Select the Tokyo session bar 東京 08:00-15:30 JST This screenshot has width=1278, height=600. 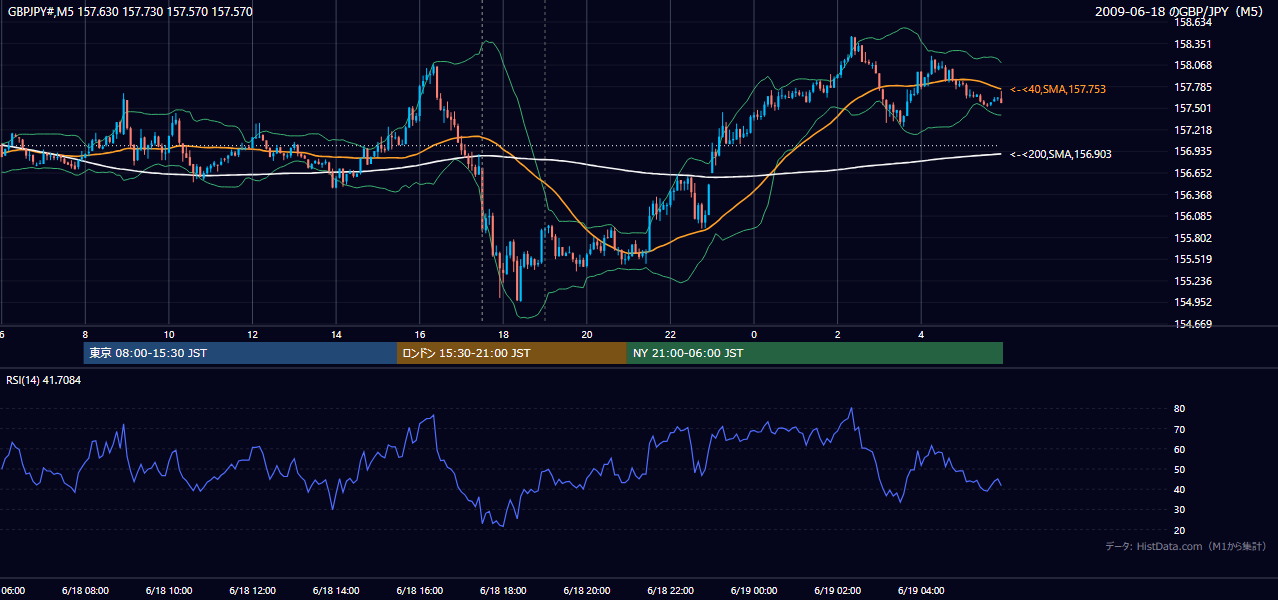point(240,353)
